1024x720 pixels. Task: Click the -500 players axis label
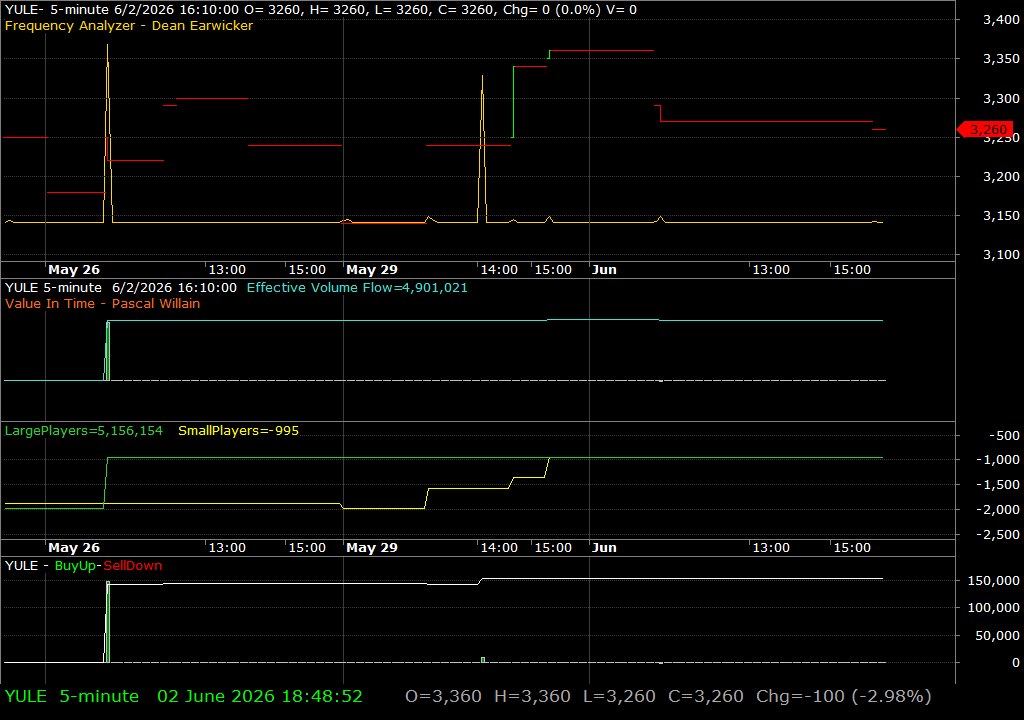1004,436
